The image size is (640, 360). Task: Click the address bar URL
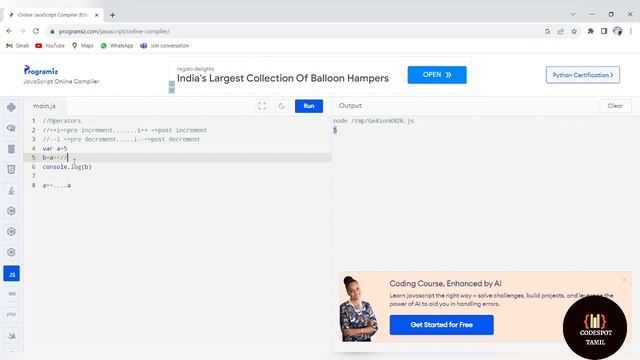click(x=114, y=31)
